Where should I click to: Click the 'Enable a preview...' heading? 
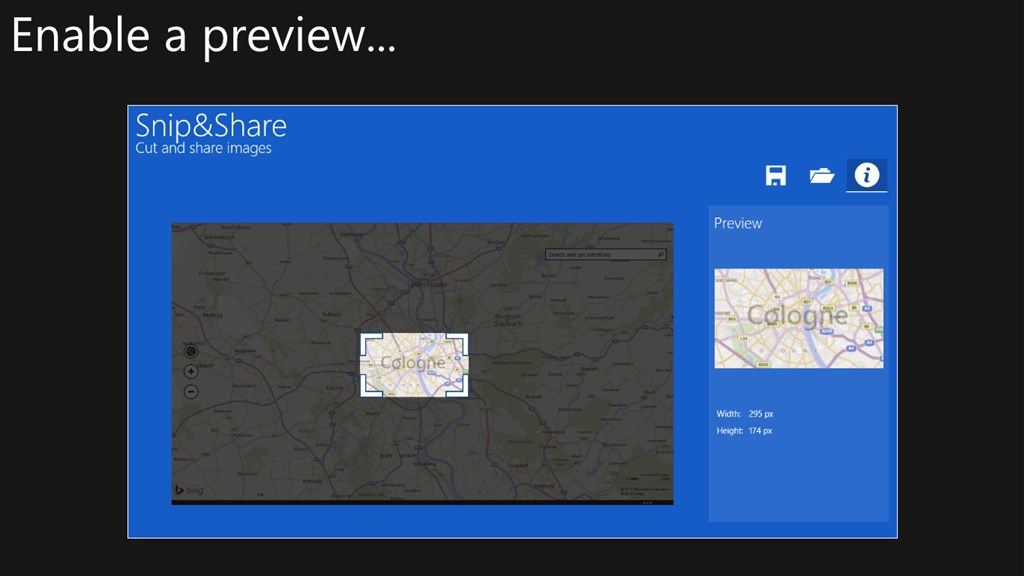(x=204, y=35)
